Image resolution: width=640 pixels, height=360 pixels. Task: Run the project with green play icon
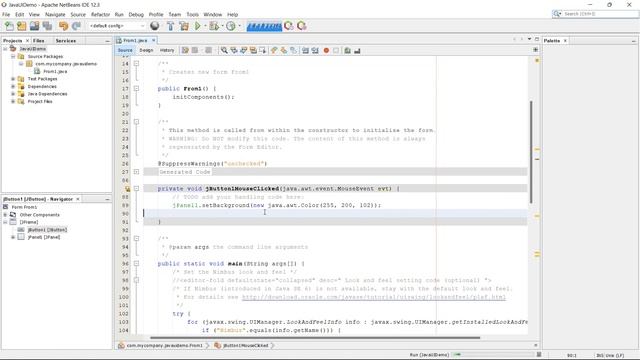(x=198, y=26)
